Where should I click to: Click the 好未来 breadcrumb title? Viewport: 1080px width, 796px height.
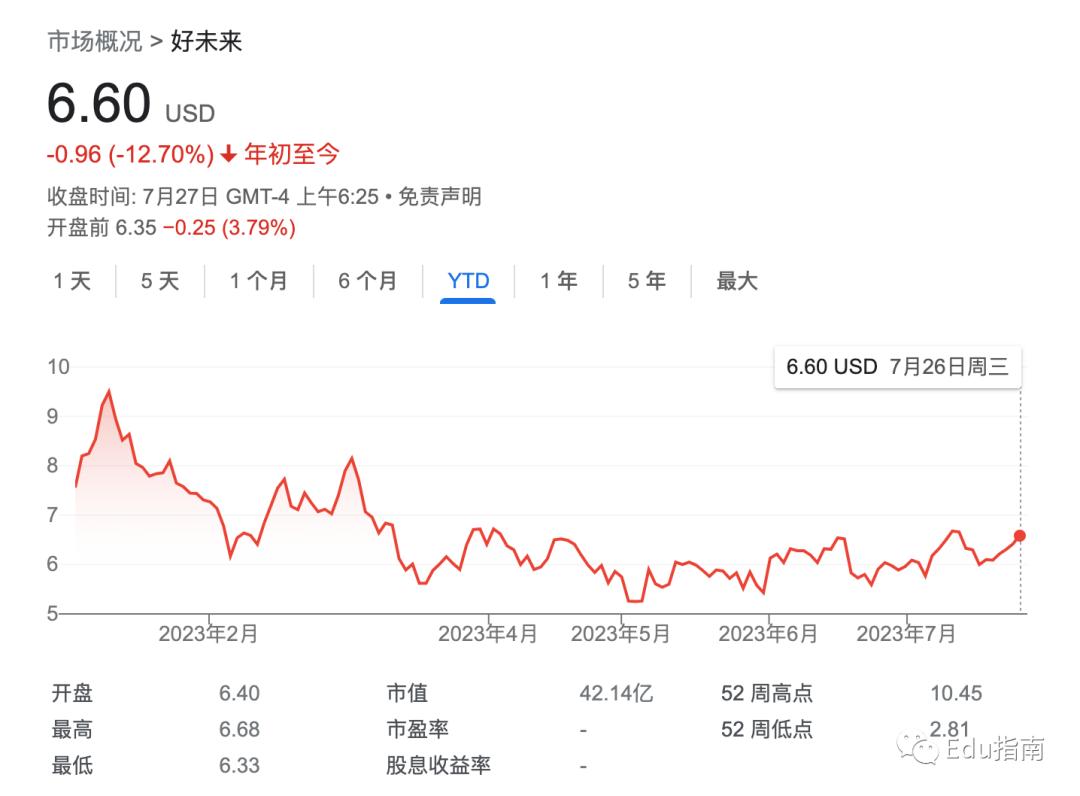(207, 41)
